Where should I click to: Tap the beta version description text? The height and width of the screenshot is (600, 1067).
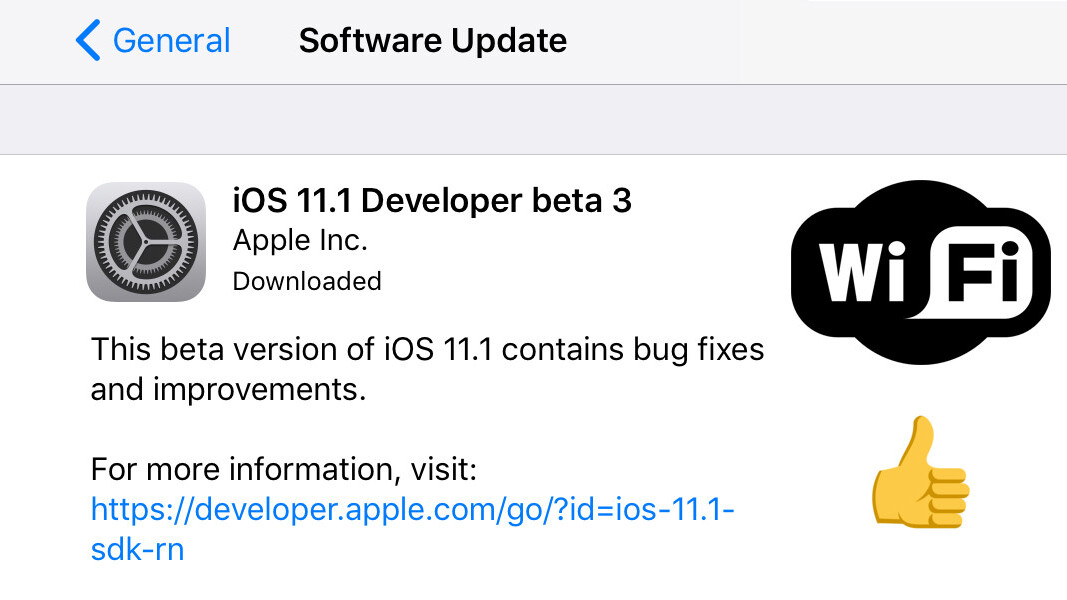click(x=427, y=349)
